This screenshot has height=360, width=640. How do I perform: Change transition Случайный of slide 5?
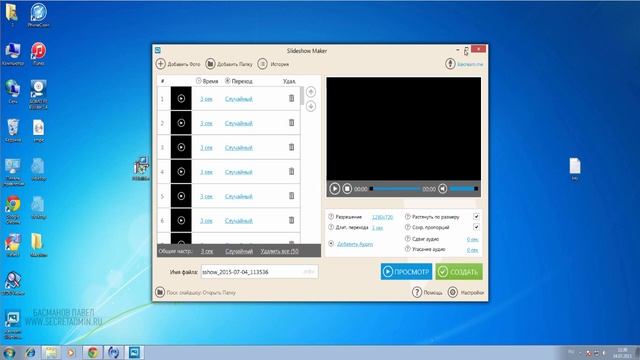pos(239,196)
